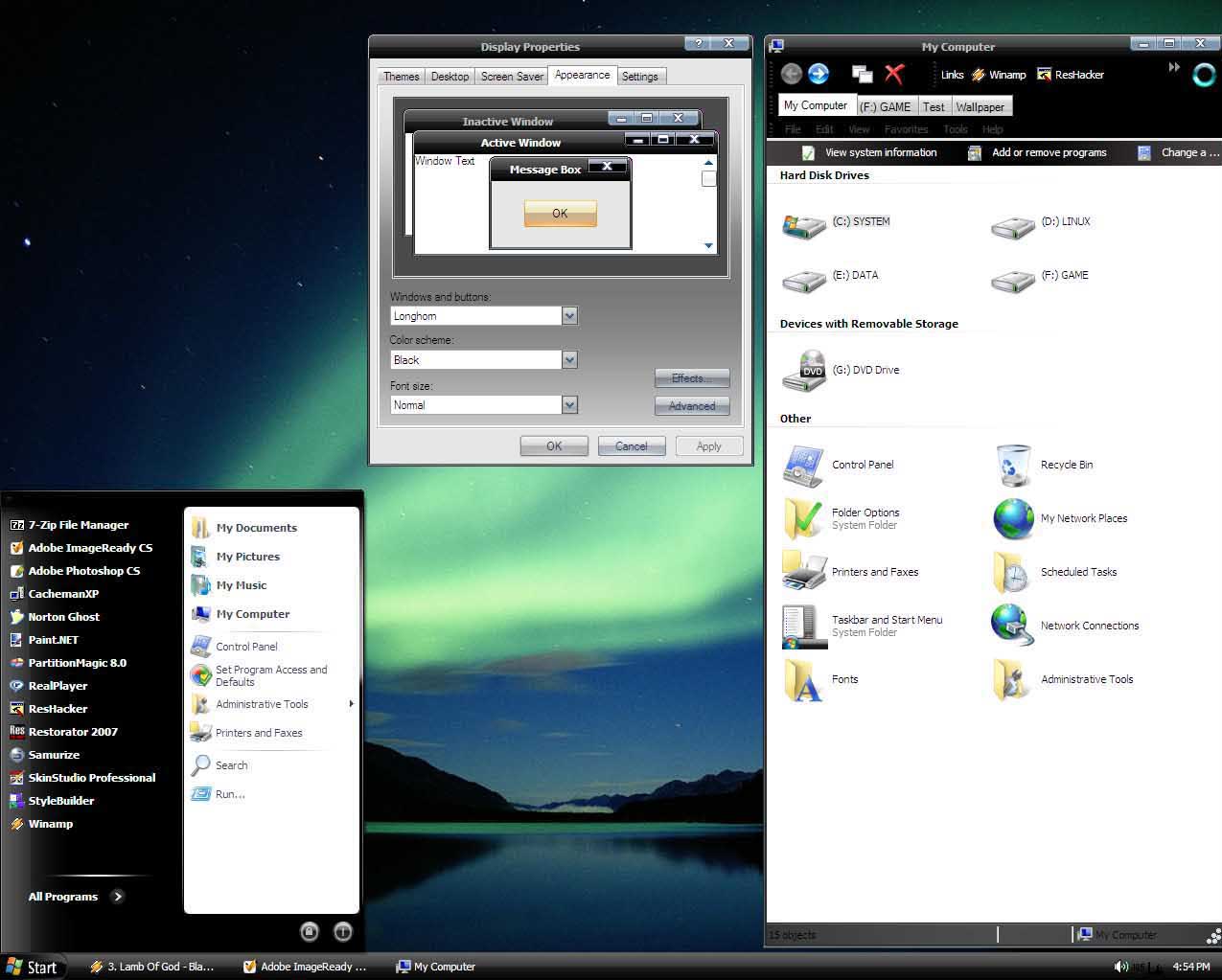Open the Font size dropdown
1222x980 pixels.
(569, 405)
